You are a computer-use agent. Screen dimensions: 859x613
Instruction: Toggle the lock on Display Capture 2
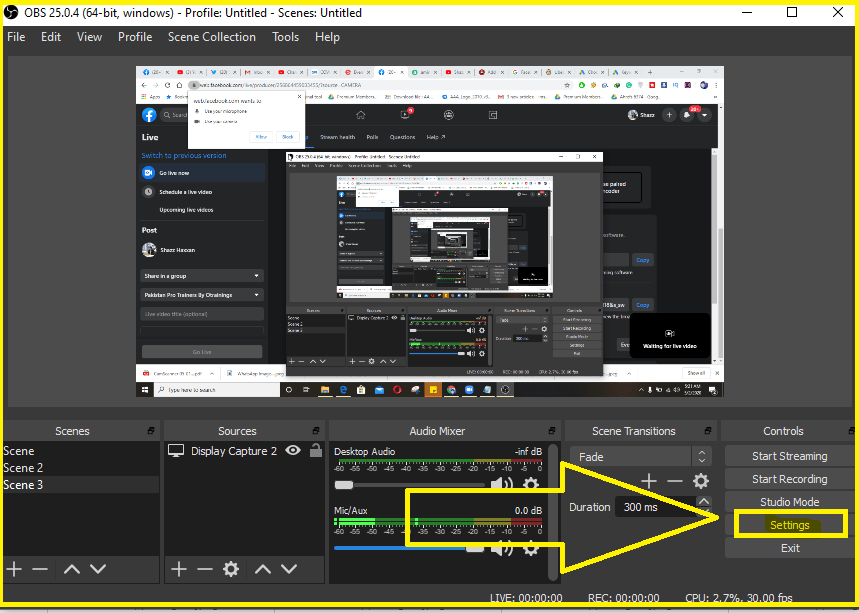316,450
